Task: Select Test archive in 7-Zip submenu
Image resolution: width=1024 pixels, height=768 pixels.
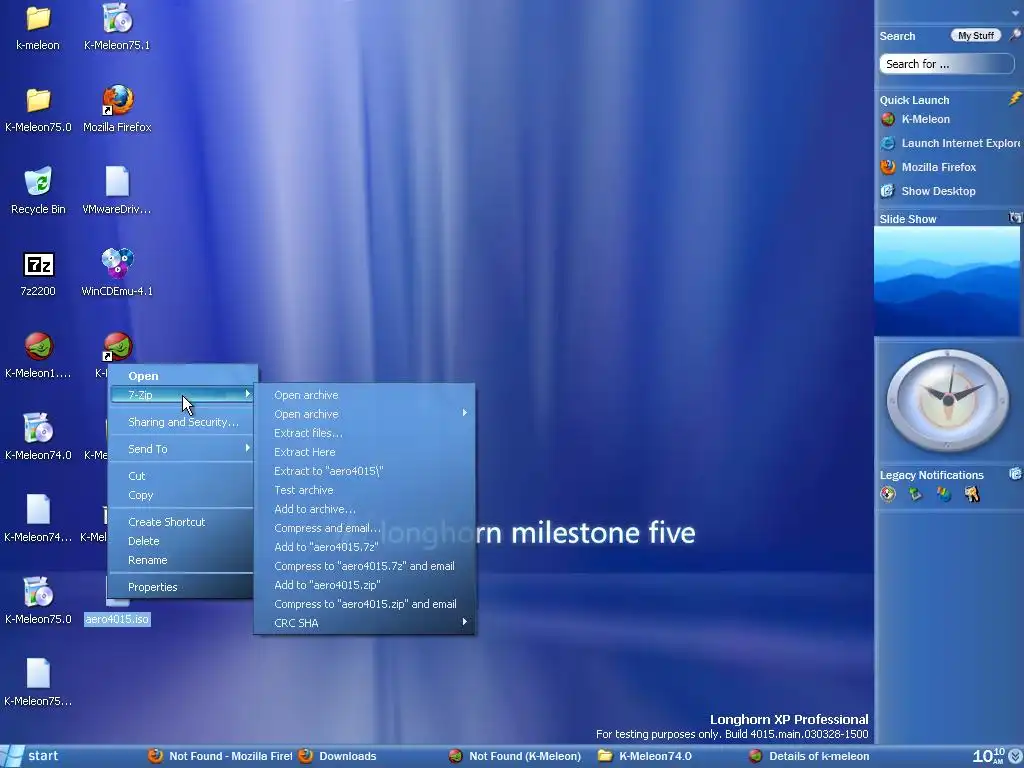Action: pyautogui.click(x=364, y=490)
